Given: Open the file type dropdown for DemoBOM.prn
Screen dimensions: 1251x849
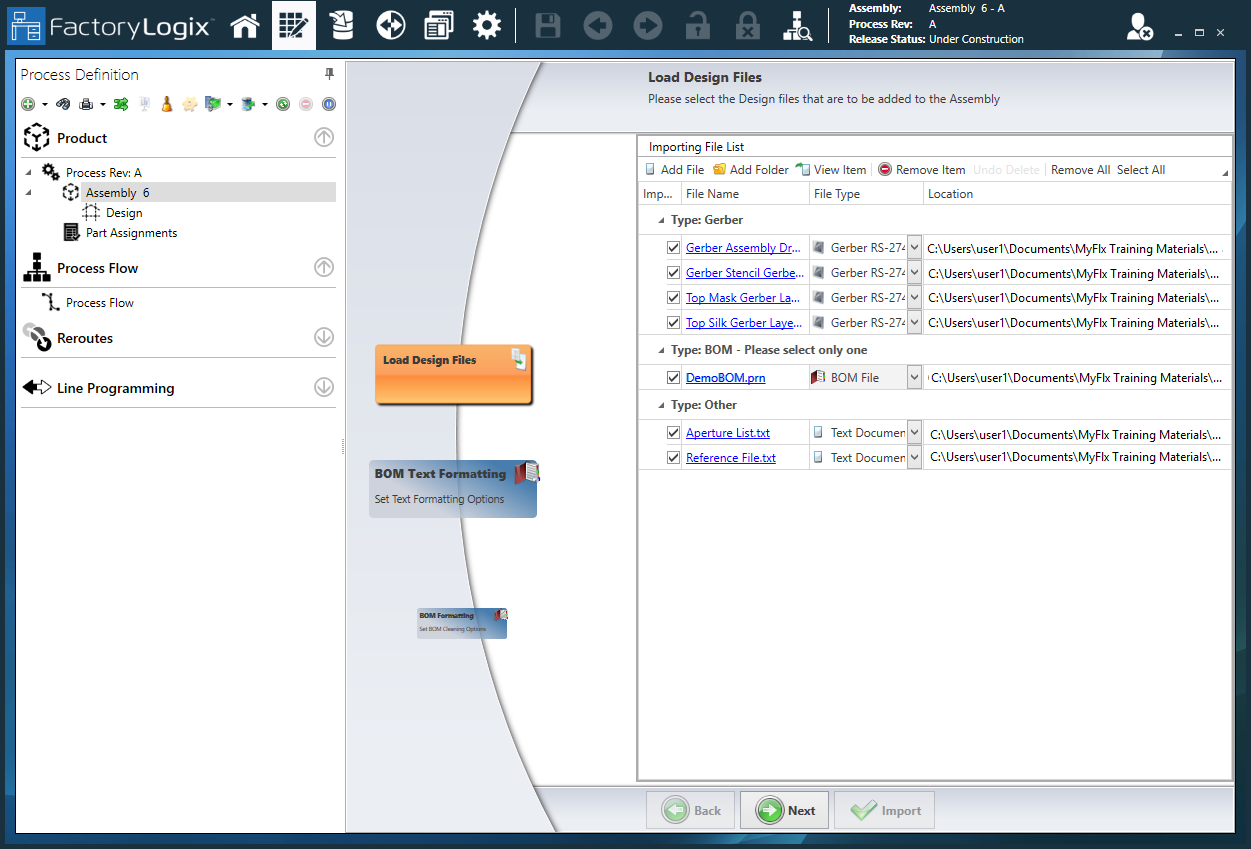Looking at the screenshot, I should (x=914, y=377).
